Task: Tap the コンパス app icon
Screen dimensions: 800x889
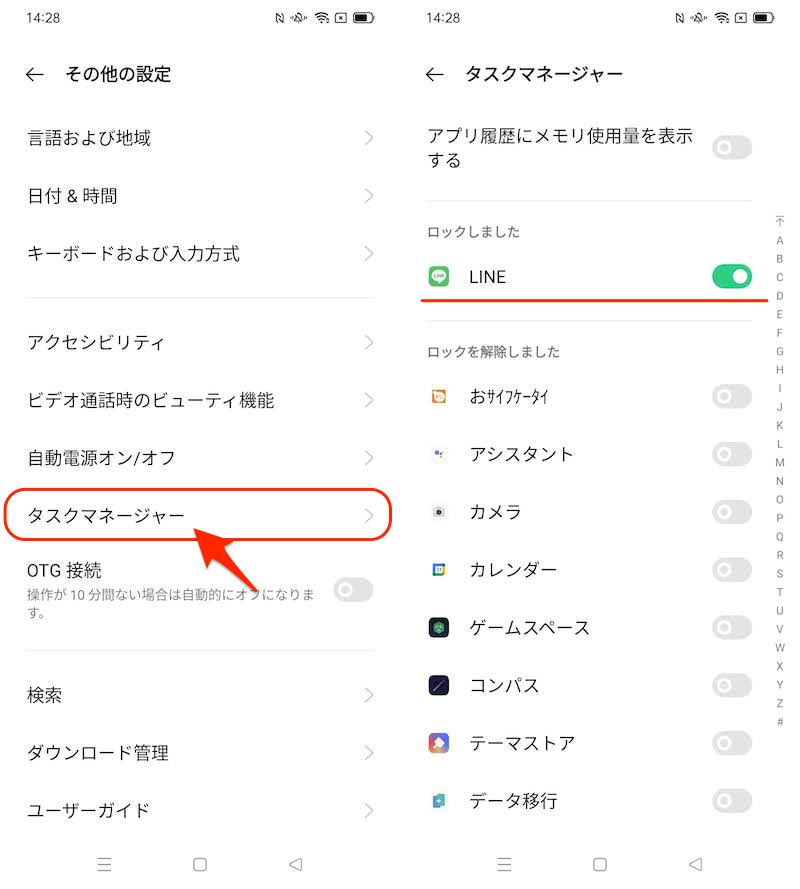Action: [x=438, y=686]
